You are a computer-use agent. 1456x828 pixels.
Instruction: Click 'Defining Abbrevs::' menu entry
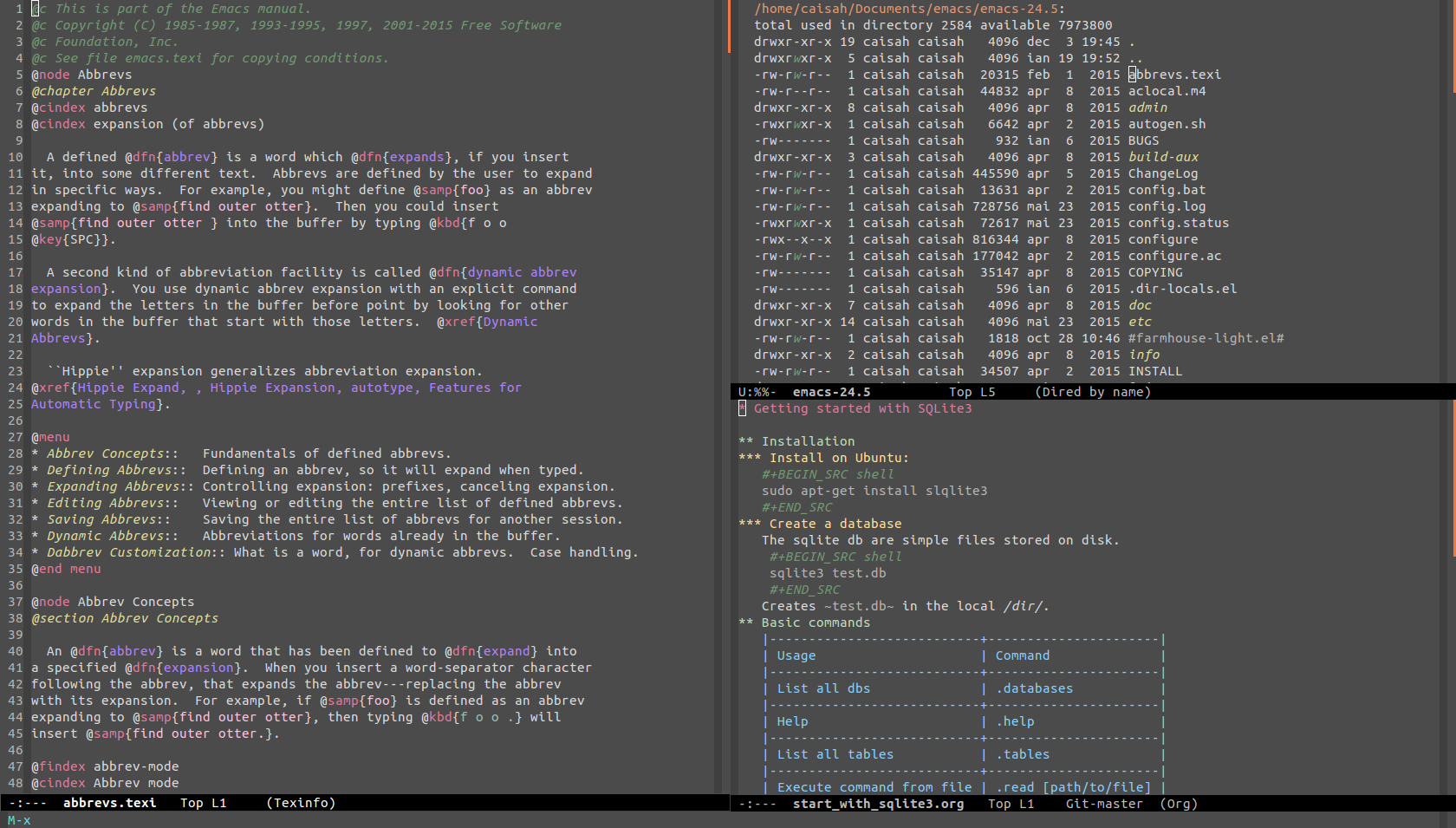(x=116, y=470)
